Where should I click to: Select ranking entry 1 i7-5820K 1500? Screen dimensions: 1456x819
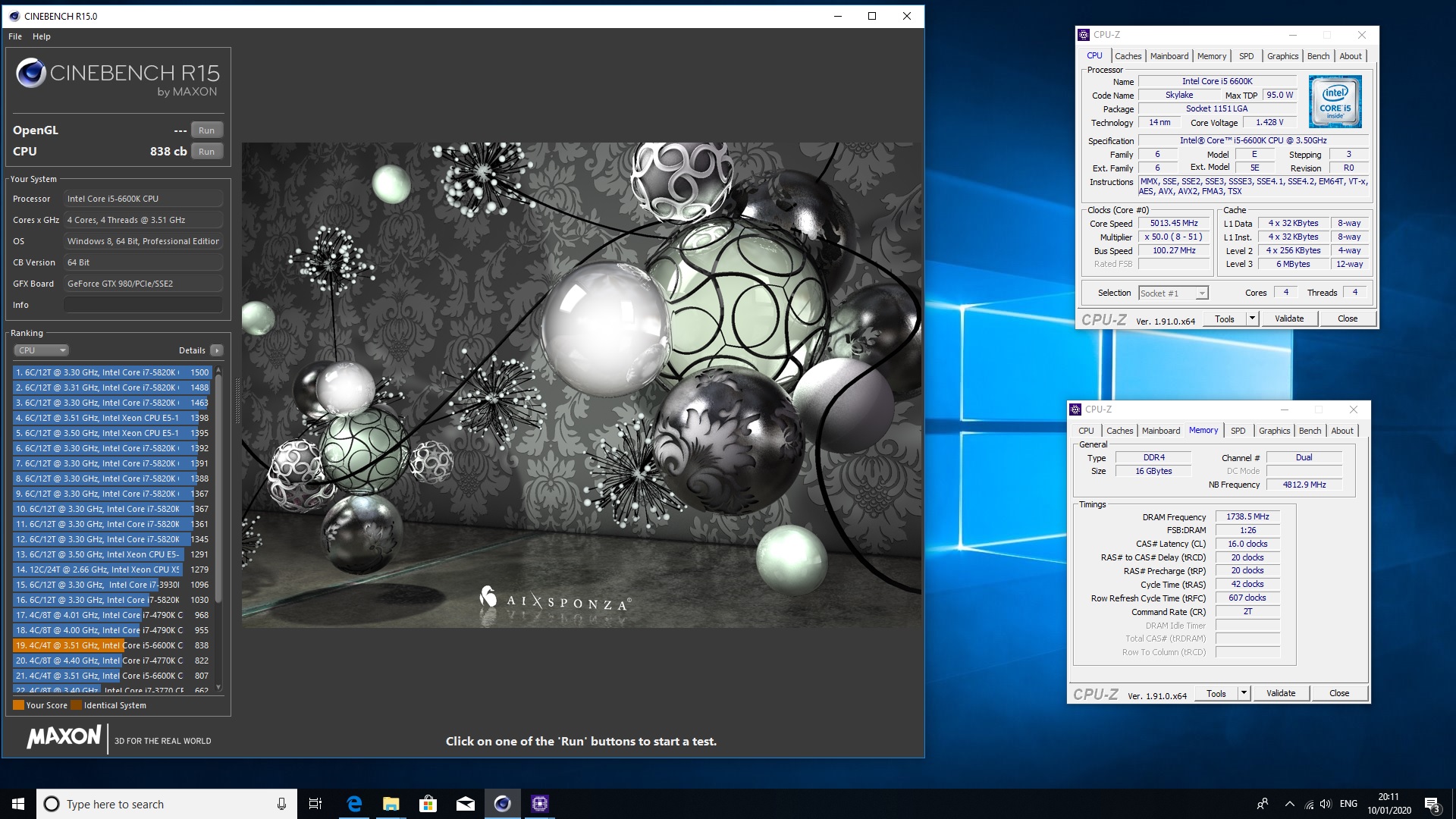(111, 372)
